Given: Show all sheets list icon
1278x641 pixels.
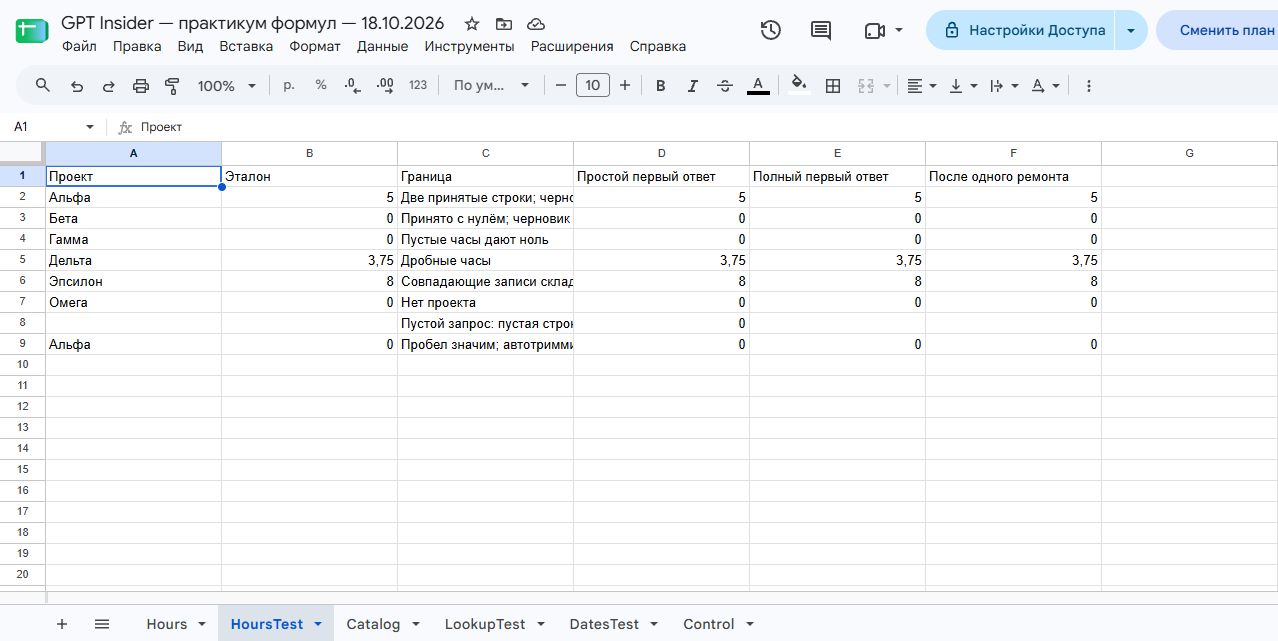Looking at the screenshot, I should (x=102, y=624).
